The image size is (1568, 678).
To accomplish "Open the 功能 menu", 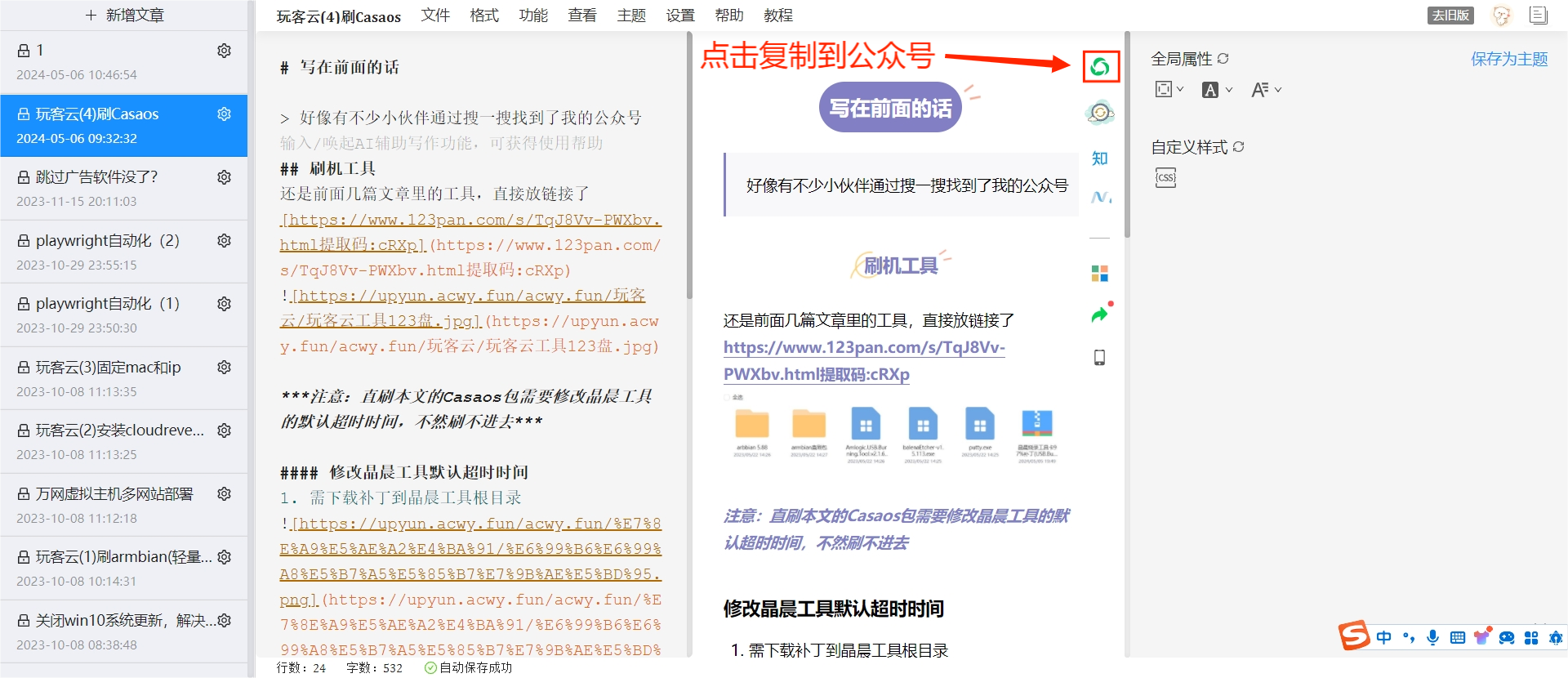I will [x=533, y=15].
